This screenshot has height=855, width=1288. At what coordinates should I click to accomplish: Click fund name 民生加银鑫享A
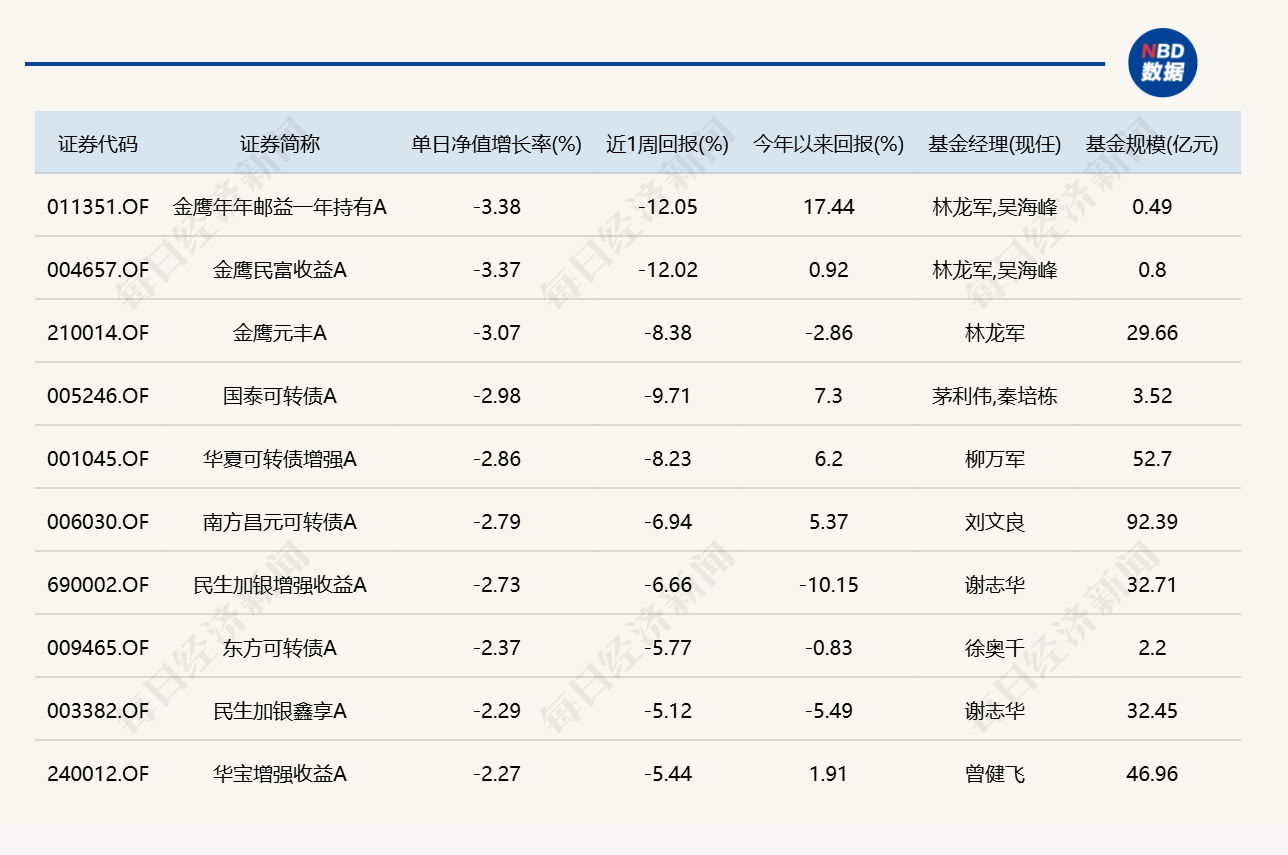point(280,711)
